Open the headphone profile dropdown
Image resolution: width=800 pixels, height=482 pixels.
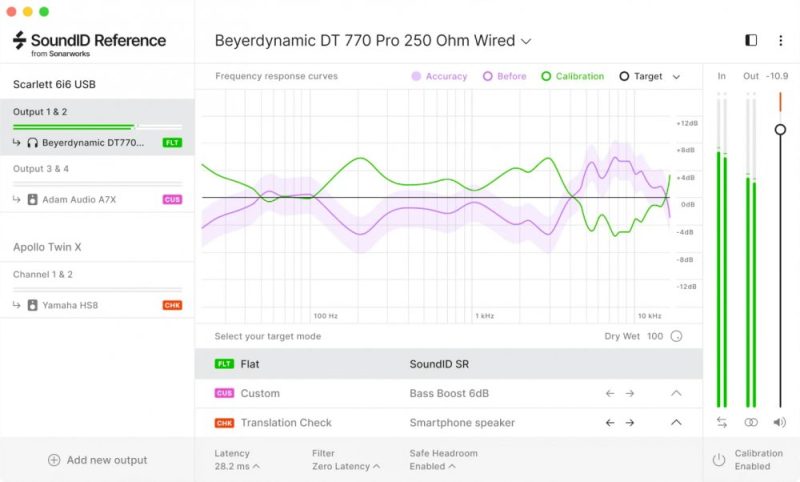coord(373,41)
